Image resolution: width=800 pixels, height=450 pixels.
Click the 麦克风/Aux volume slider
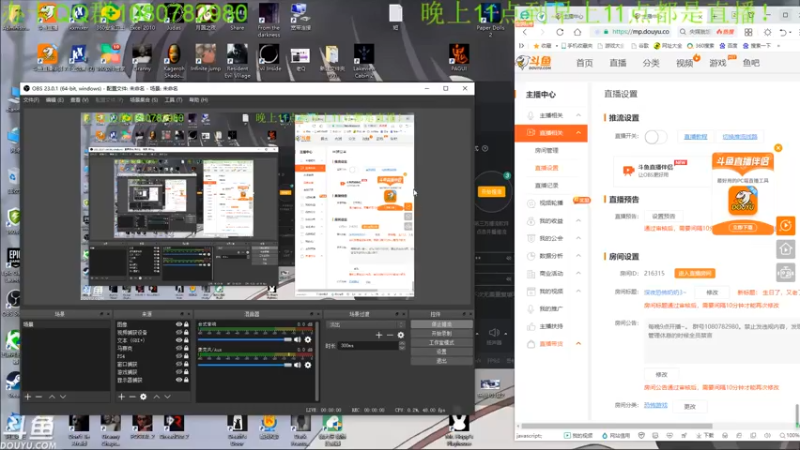pos(244,365)
